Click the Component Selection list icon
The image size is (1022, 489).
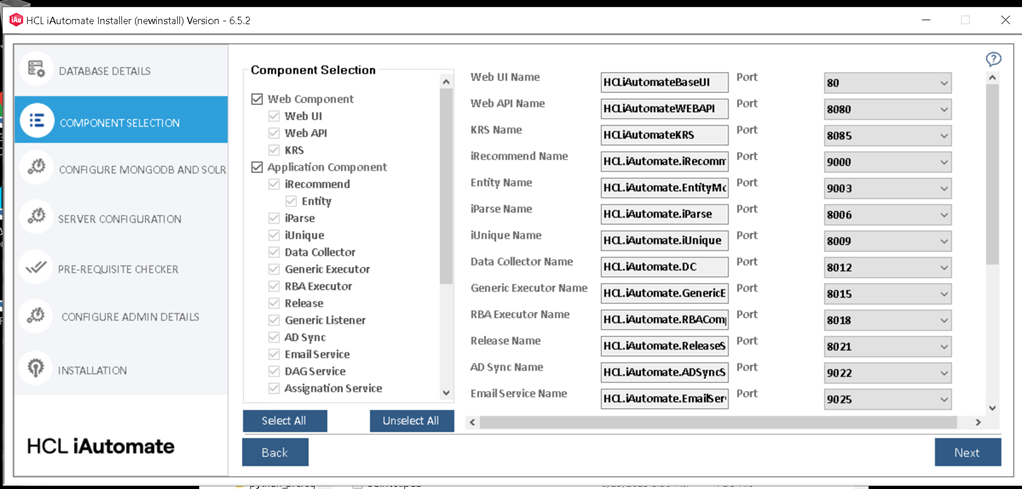tap(36, 121)
